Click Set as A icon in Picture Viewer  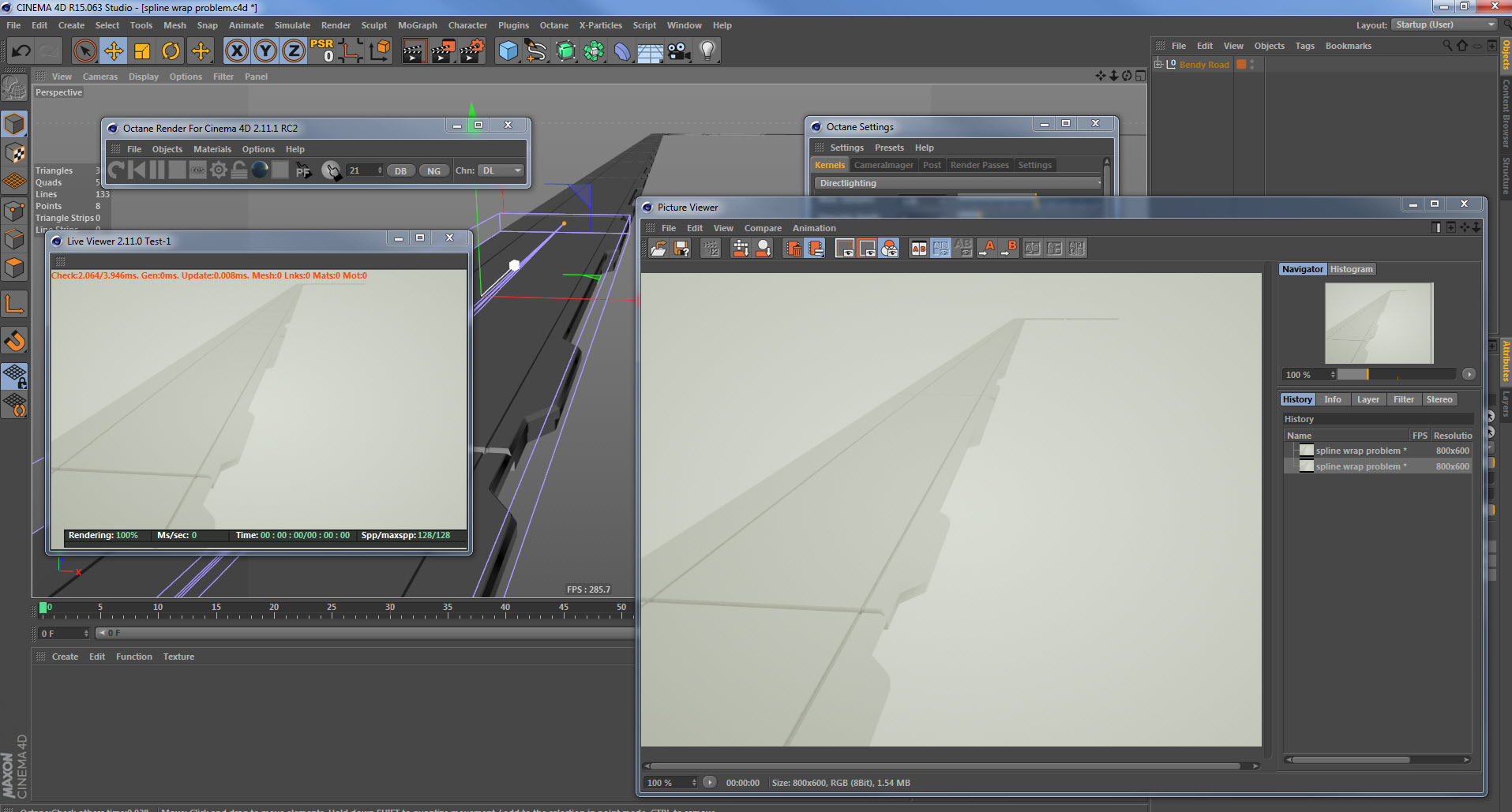tap(987, 249)
